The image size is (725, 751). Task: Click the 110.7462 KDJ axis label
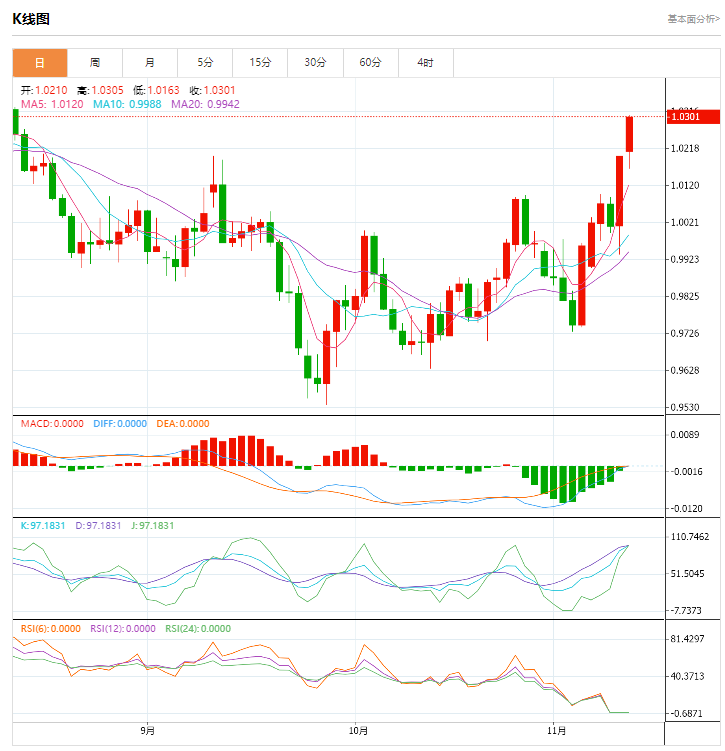(x=690, y=536)
